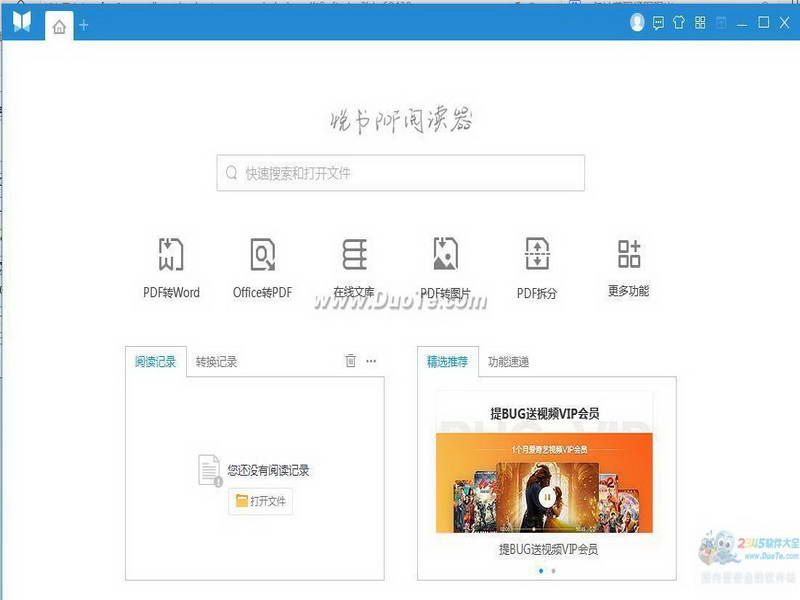Select the second carousel dot indicator
Image resolution: width=800 pixels, height=600 pixels.
[554, 571]
